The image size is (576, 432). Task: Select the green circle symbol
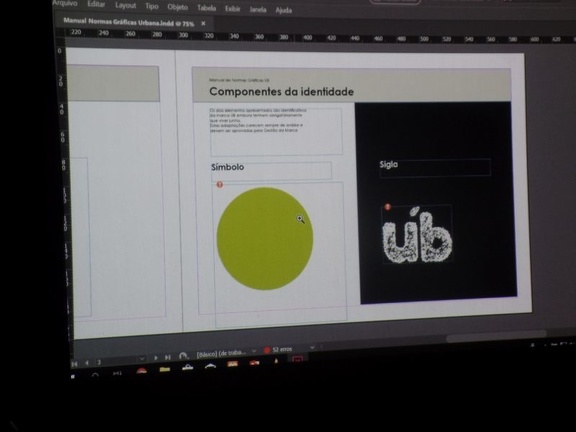click(x=265, y=238)
